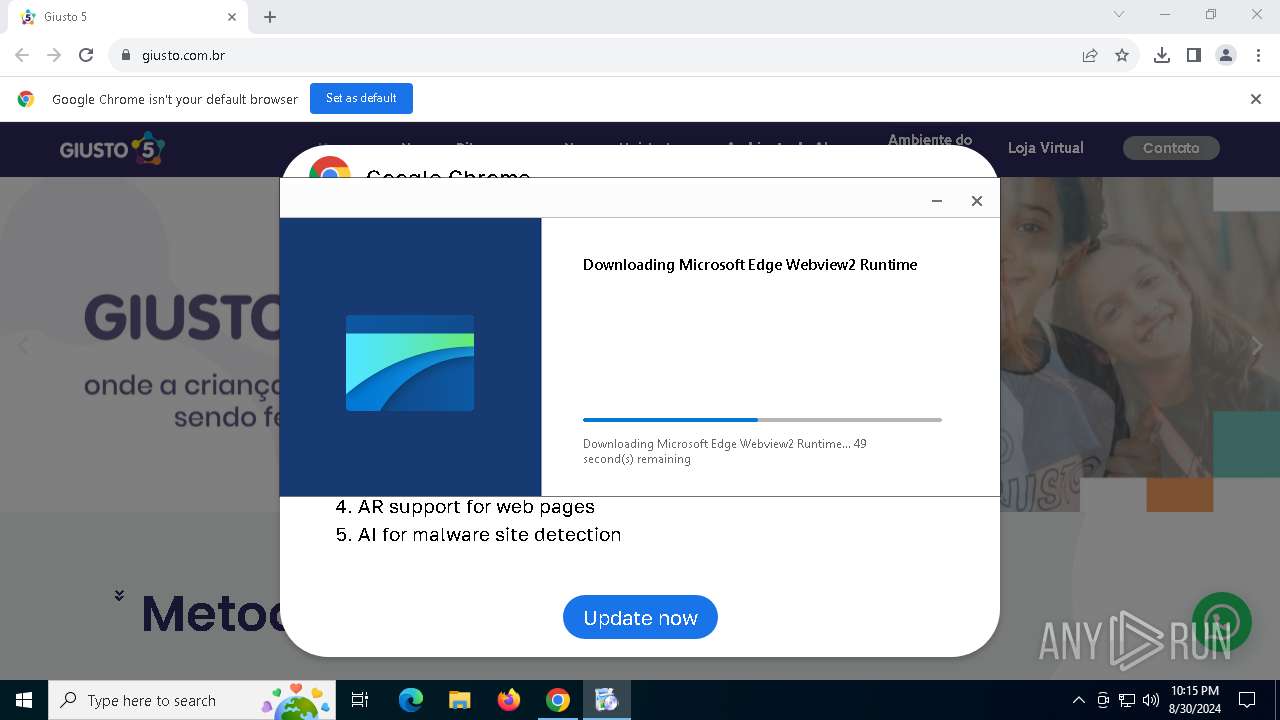Open File Explorer from taskbar

459,700
